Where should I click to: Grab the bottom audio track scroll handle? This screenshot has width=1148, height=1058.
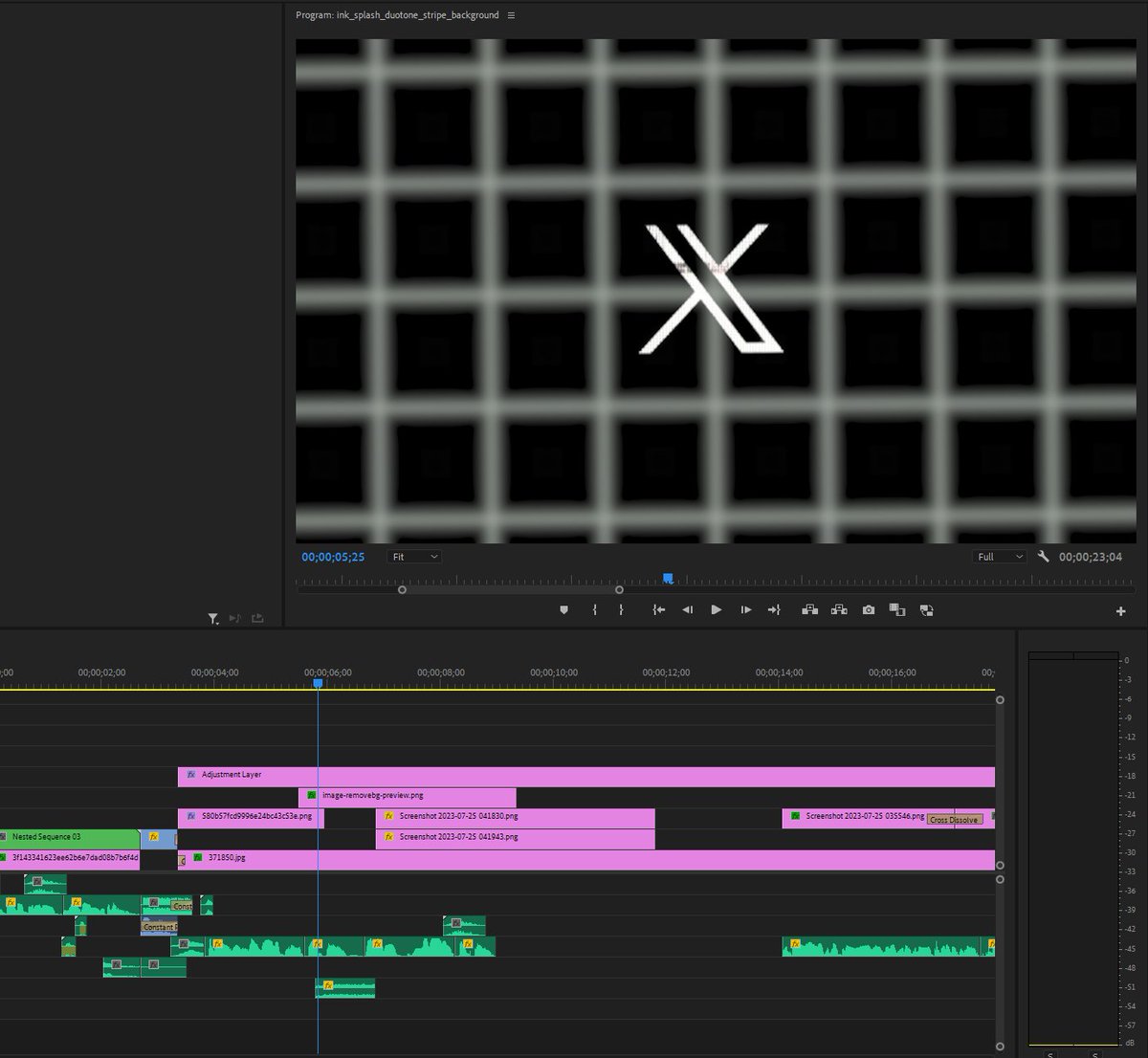1000,1047
